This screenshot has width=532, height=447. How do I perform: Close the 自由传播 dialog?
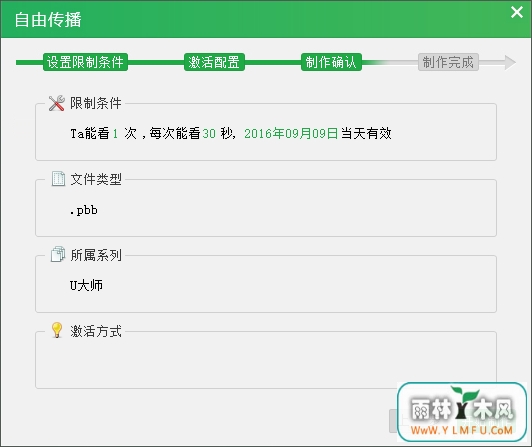tap(517, 12)
